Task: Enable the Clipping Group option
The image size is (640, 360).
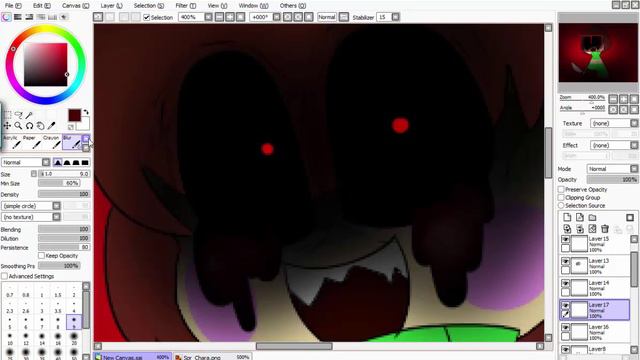Action: (561, 198)
